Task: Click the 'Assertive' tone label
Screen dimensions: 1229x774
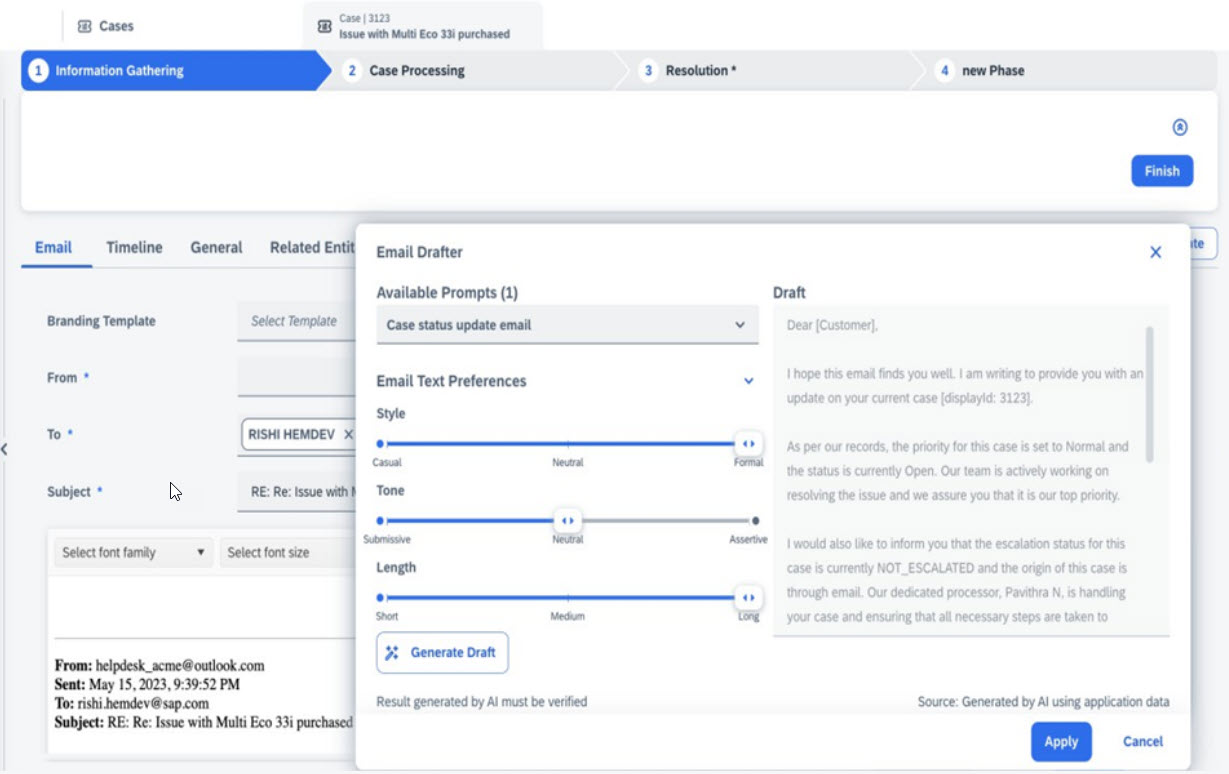Action: pos(748,540)
